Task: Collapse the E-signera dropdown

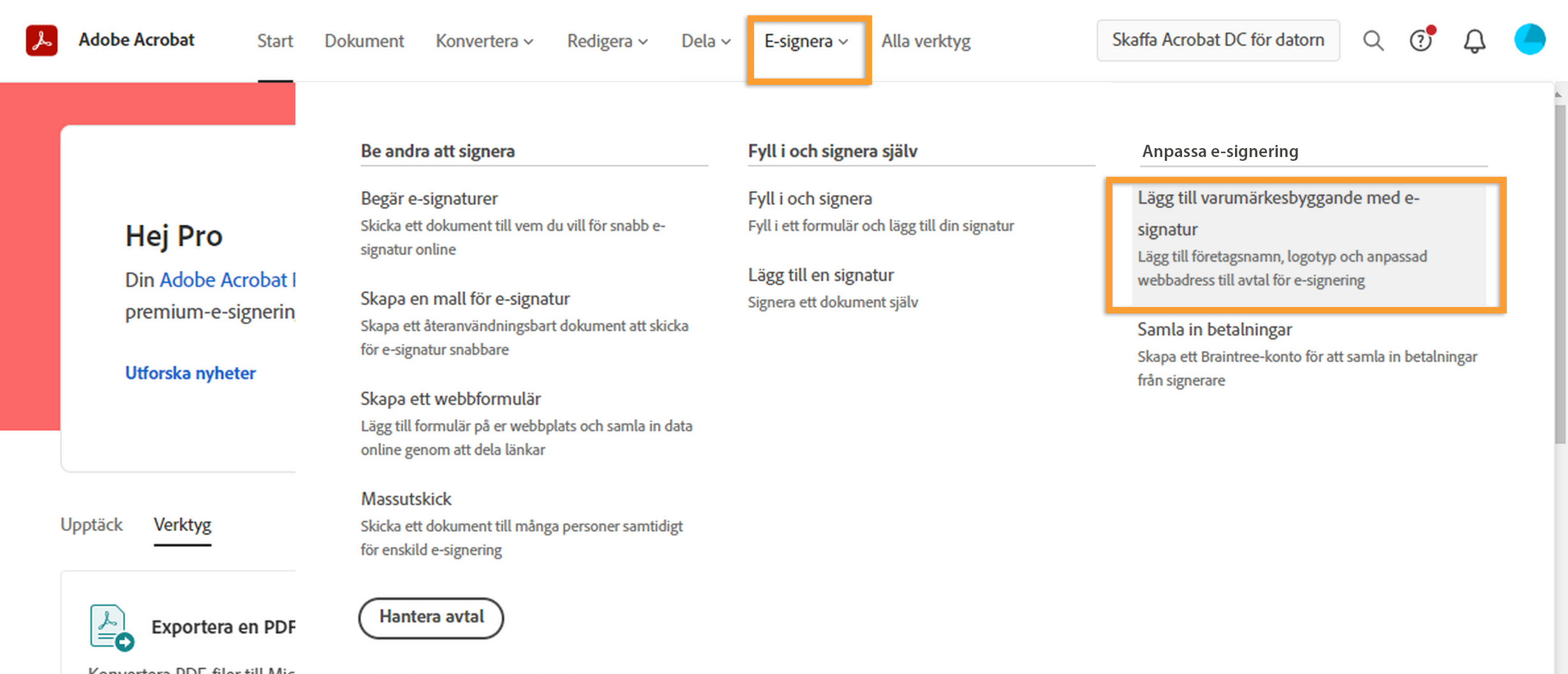Action: tap(806, 41)
